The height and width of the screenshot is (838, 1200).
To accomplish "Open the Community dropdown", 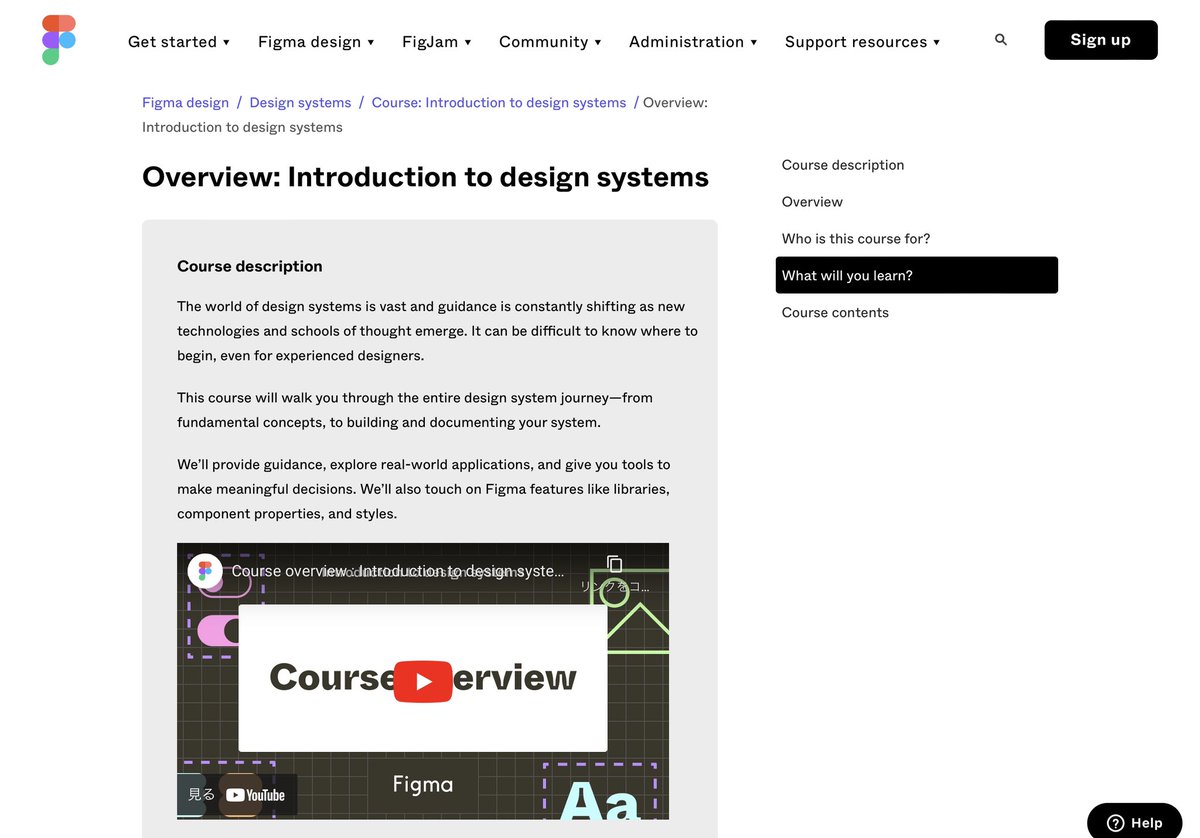I will click(550, 42).
